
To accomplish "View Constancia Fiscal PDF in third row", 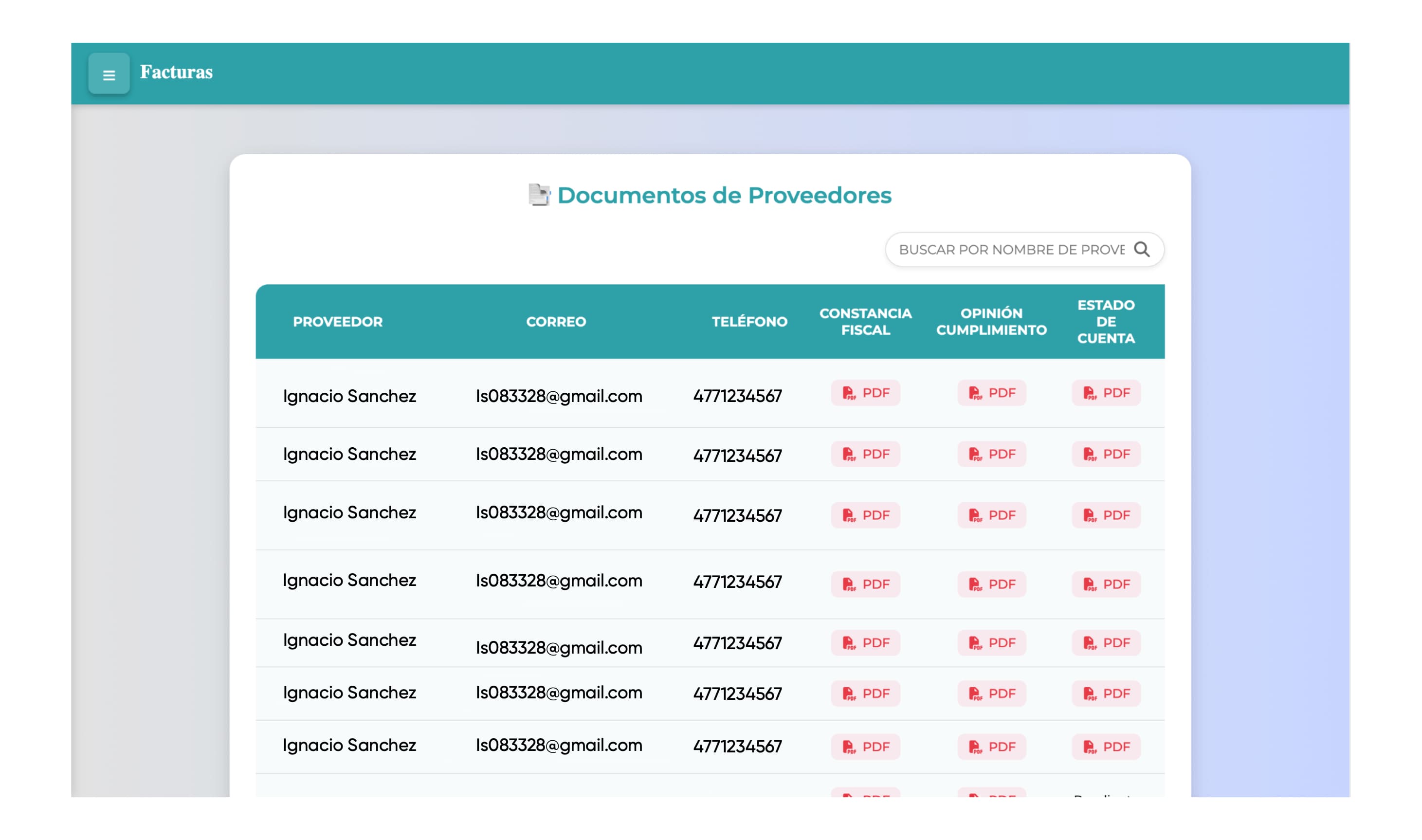I will click(866, 515).
